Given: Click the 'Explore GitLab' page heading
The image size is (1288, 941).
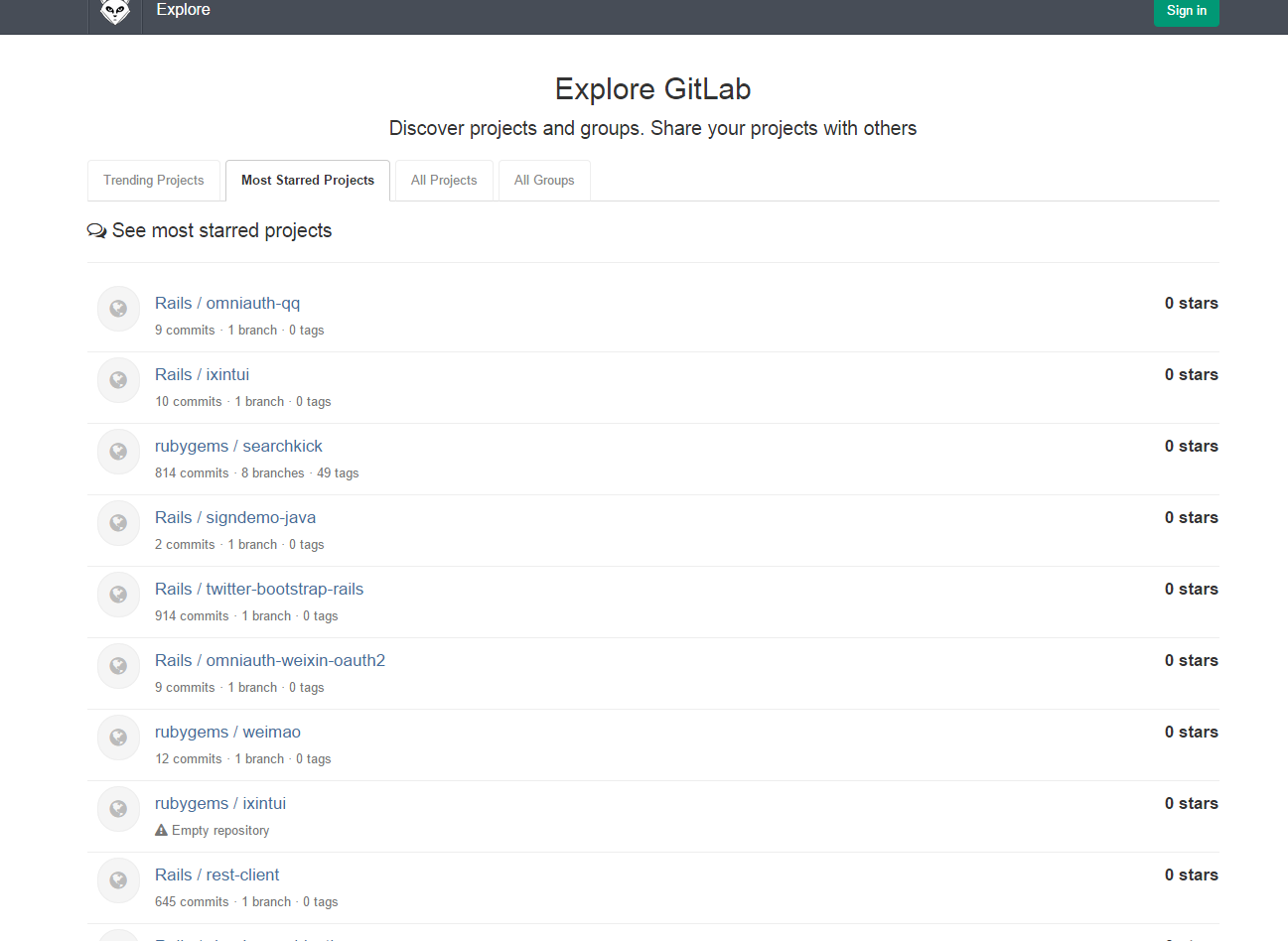Looking at the screenshot, I should [x=652, y=89].
